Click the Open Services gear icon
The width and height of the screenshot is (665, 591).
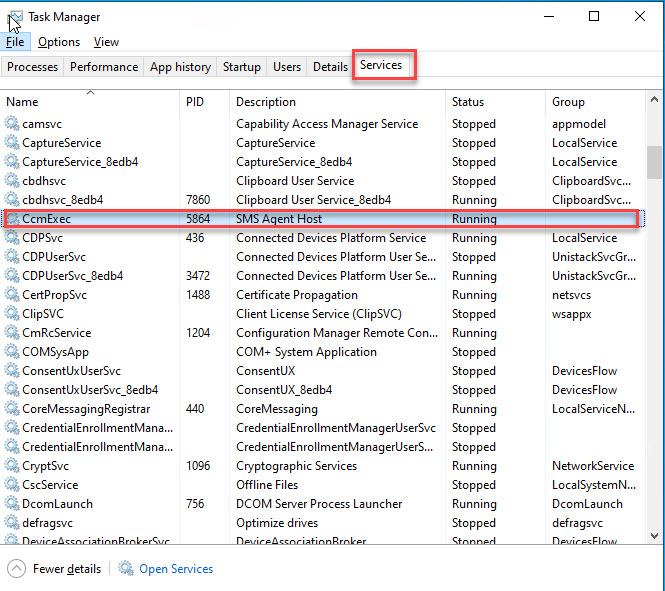click(x=126, y=569)
